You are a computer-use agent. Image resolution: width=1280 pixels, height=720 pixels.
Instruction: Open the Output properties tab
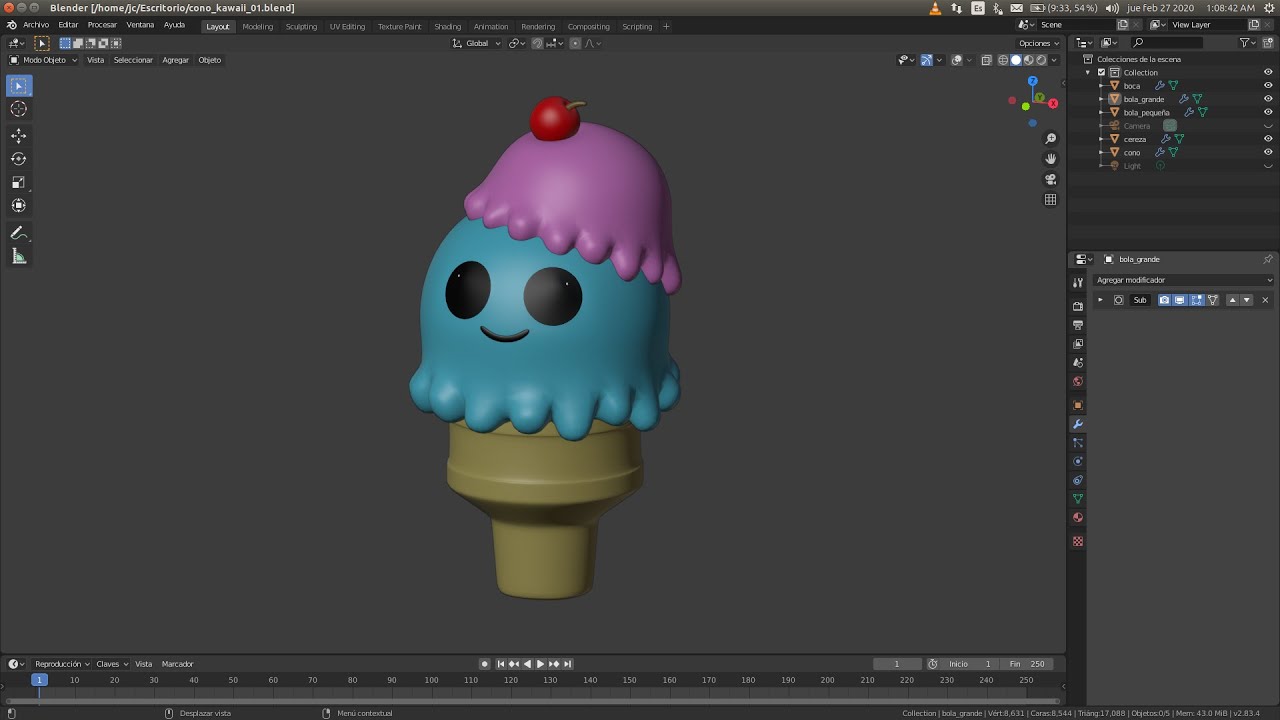point(1078,325)
